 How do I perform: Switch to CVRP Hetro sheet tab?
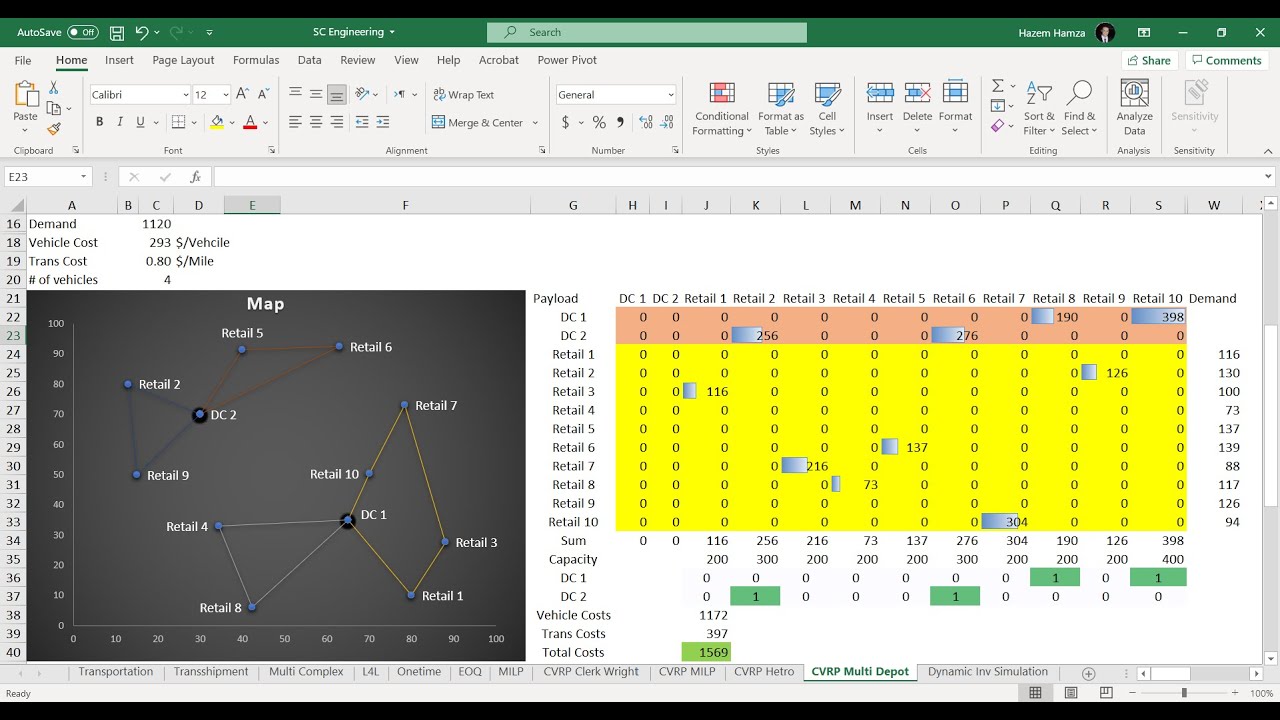click(x=764, y=672)
